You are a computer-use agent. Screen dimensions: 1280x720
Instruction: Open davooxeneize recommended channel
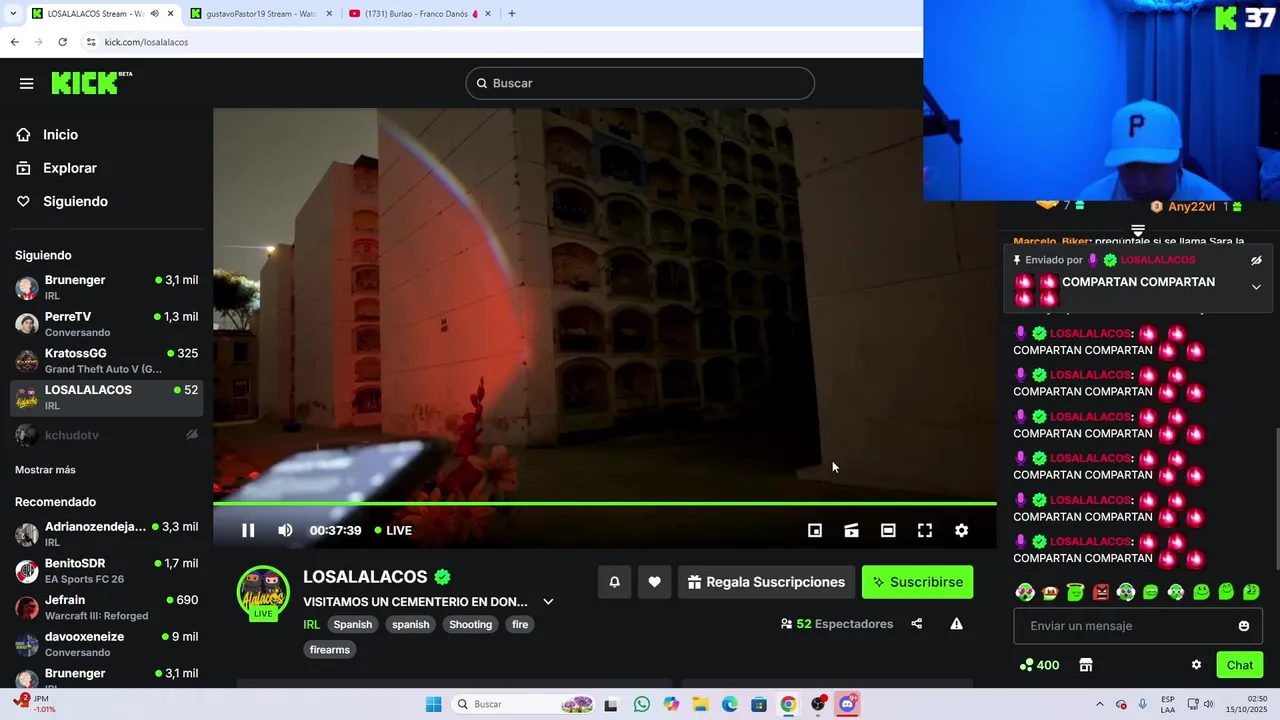coord(106,644)
